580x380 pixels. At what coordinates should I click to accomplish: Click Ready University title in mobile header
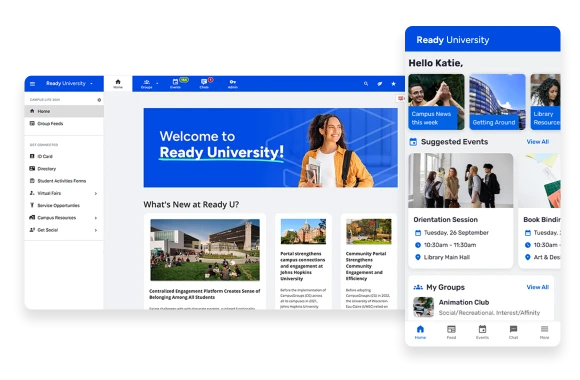(x=453, y=40)
